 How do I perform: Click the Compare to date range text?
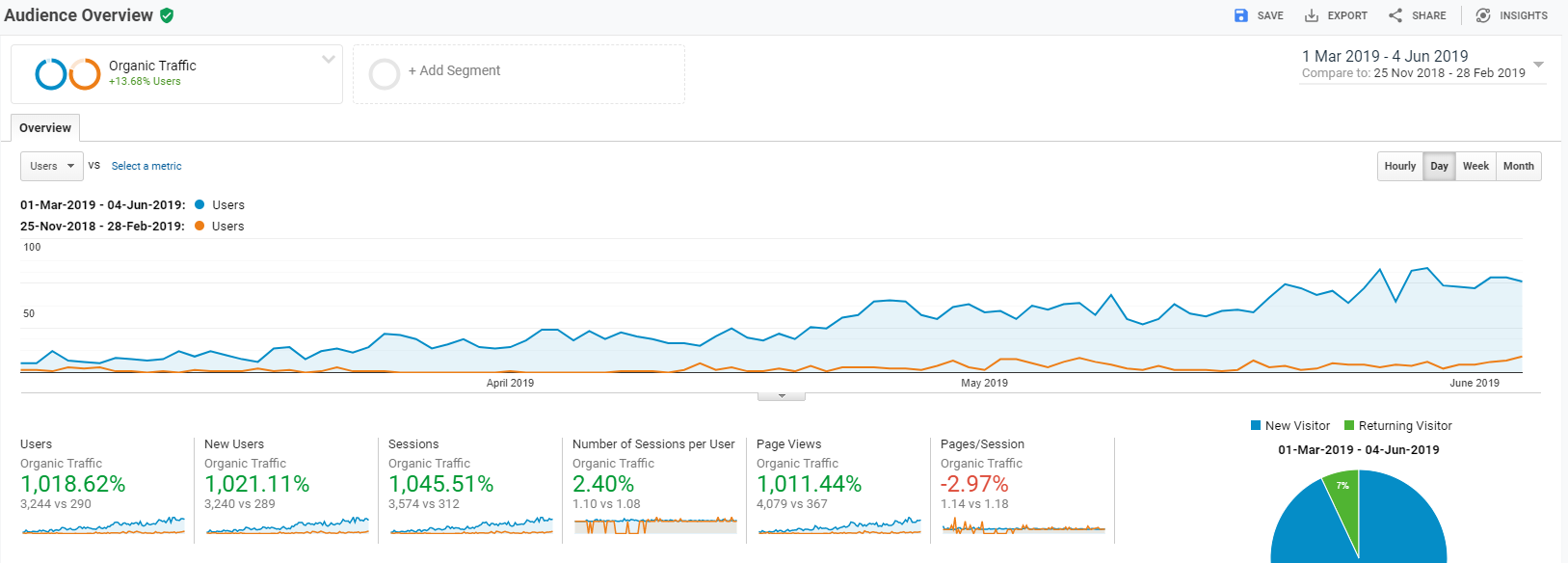(x=1414, y=73)
